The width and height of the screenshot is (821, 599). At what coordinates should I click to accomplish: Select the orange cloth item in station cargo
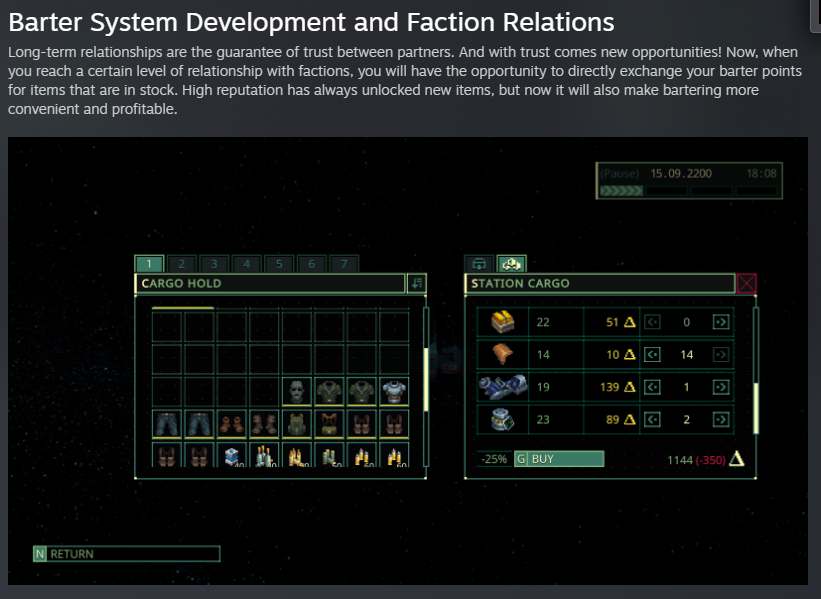tap(503, 354)
